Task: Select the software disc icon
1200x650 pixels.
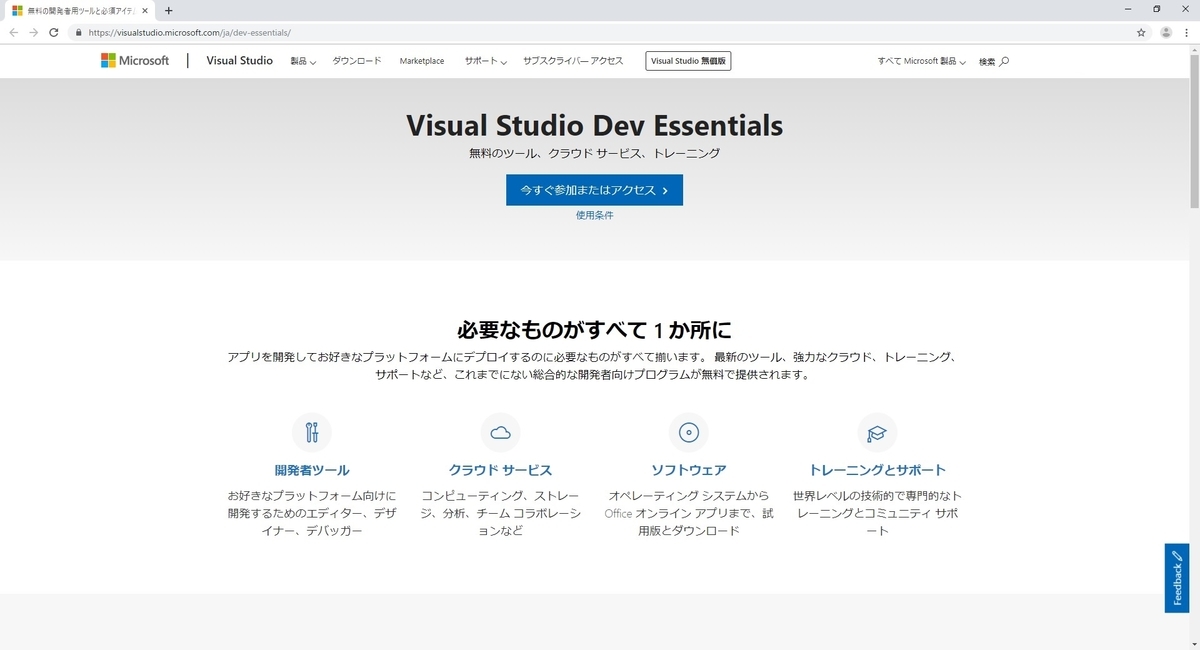Action: click(x=688, y=433)
